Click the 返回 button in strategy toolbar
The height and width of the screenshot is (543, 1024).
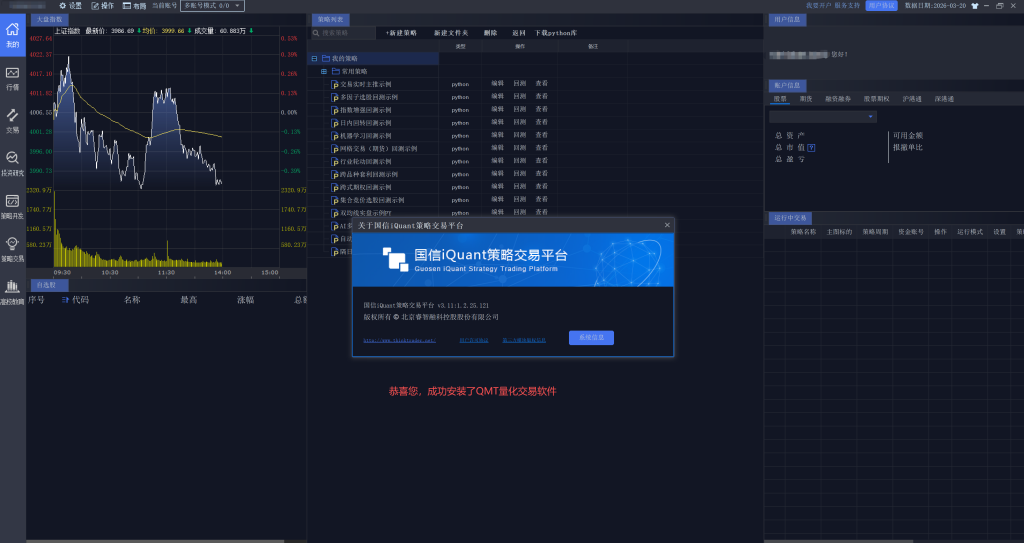519,33
